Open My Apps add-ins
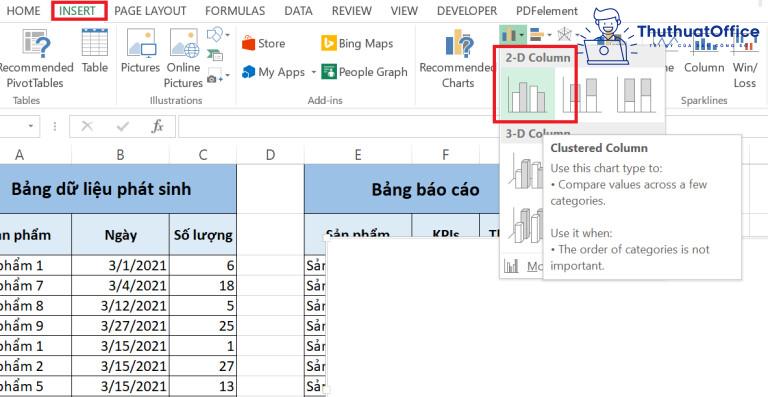The image size is (768, 397). point(273,72)
